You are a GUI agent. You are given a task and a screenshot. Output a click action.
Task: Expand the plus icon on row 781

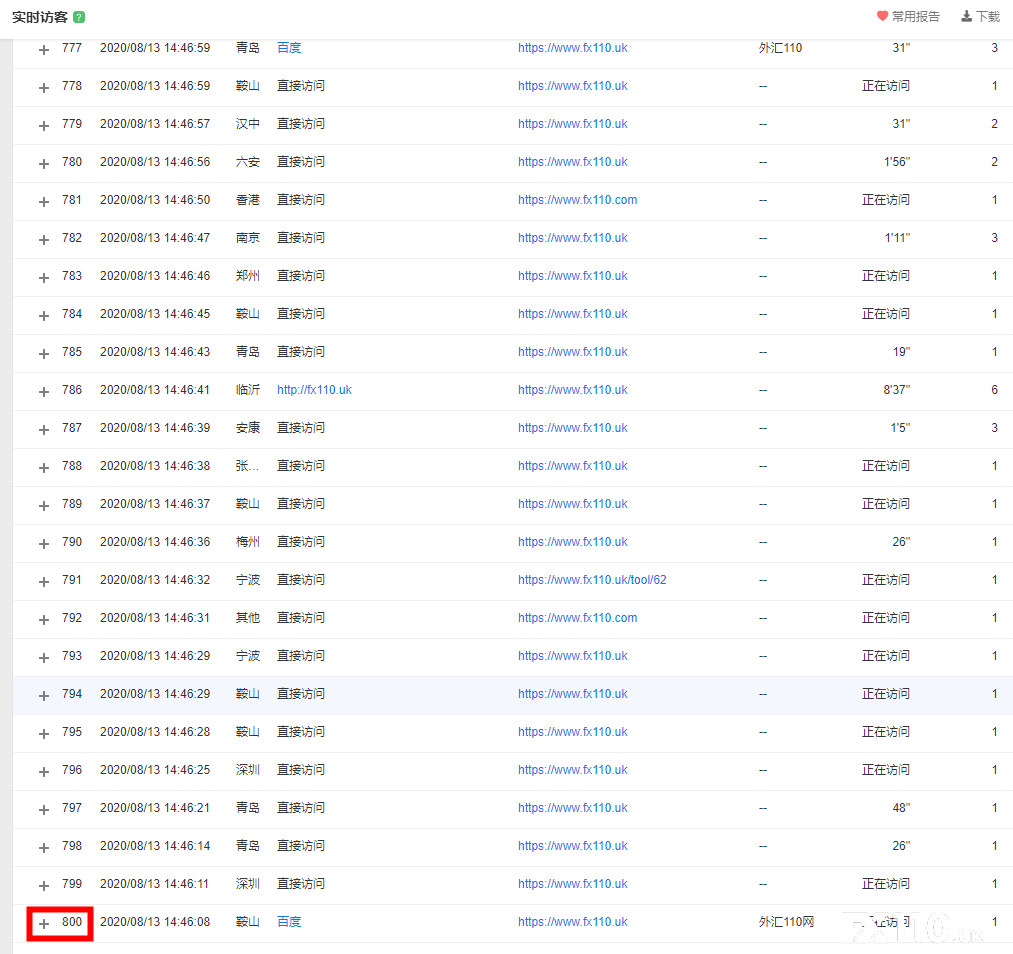pyautogui.click(x=44, y=201)
